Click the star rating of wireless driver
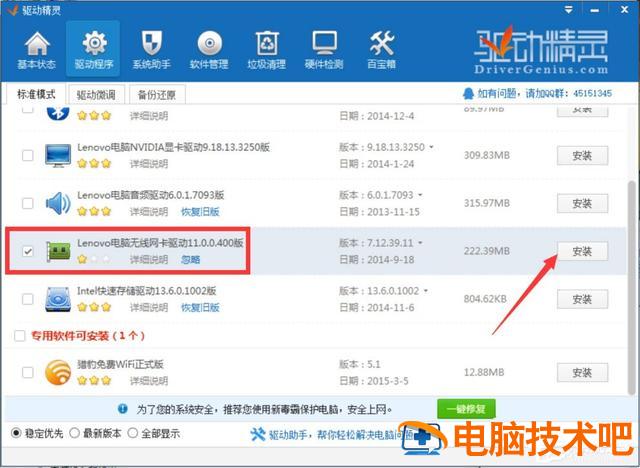This screenshot has width=640, height=468. [94, 260]
